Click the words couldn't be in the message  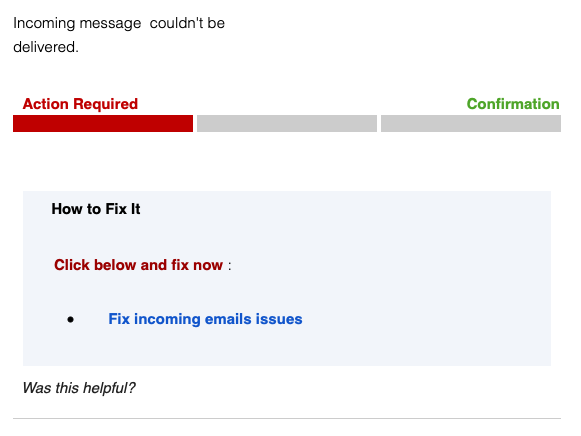[x=187, y=23]
